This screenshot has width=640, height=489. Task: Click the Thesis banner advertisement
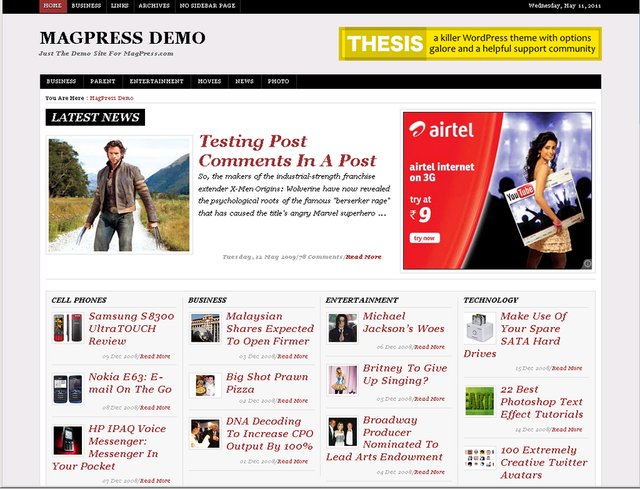[x=470, y=44]
